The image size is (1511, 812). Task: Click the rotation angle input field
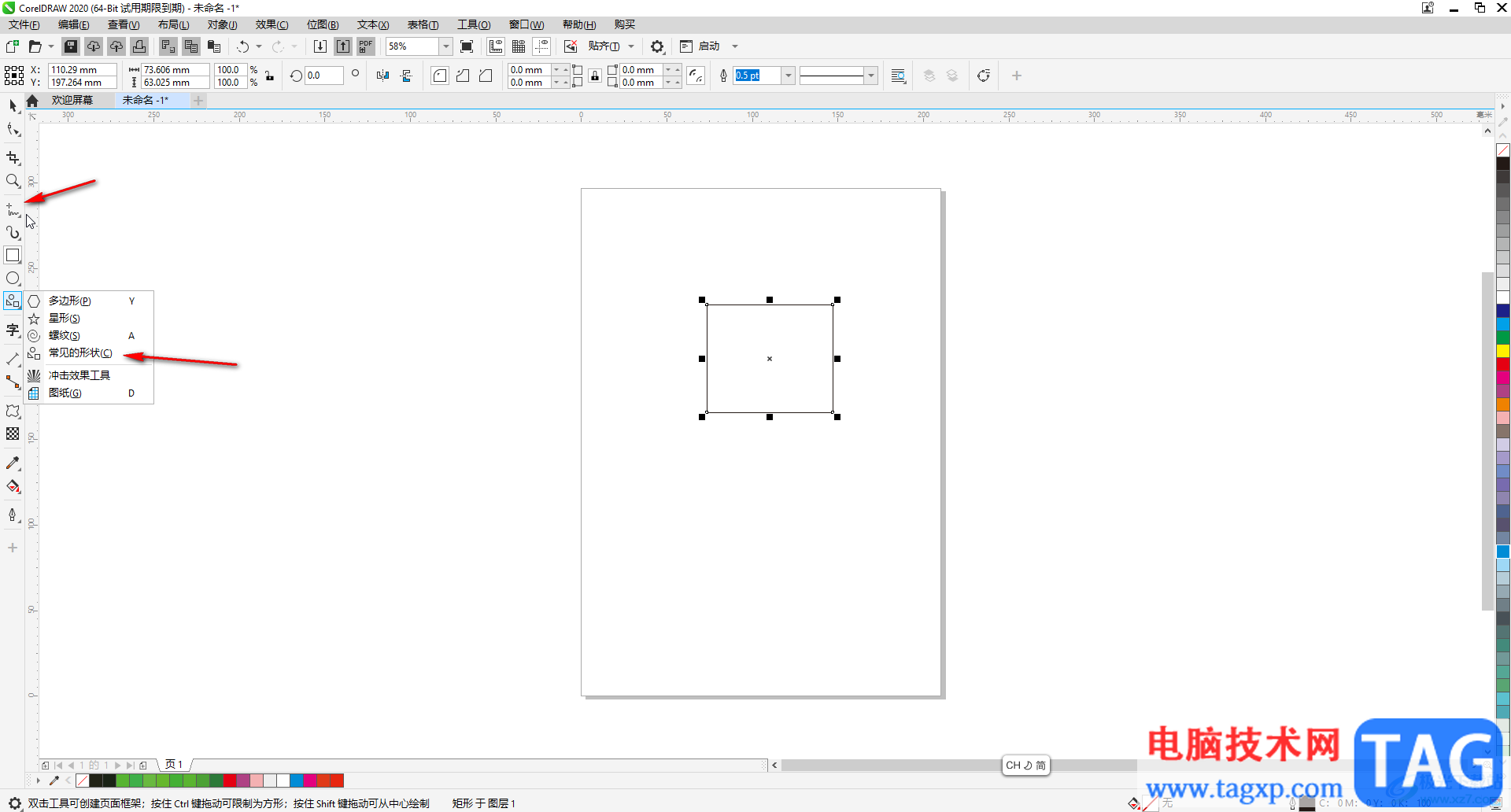click(323, 76)
